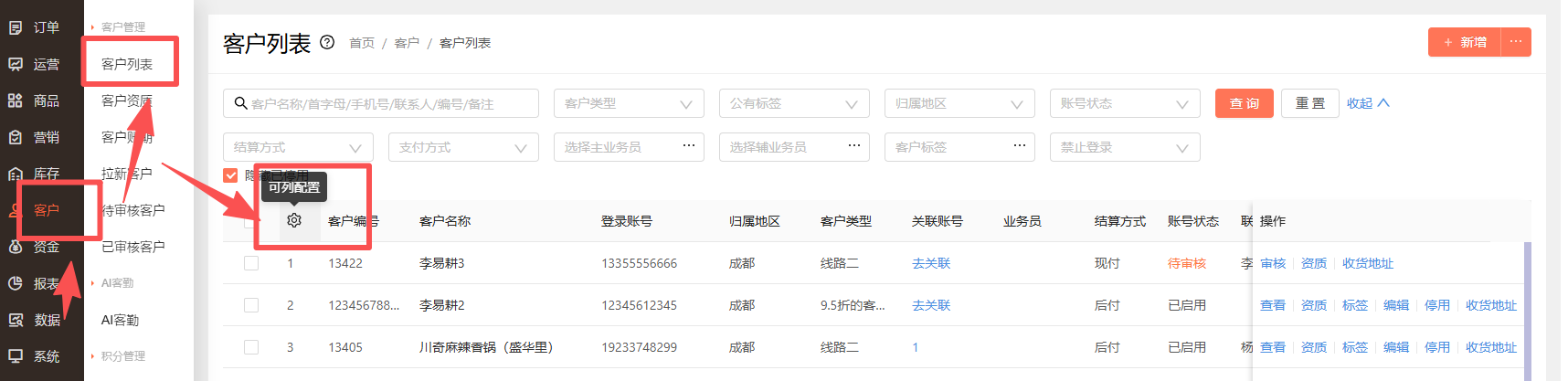Click customer name 李易耕2
The height and width of the screenshot is (381, 1568).
tap(442, 305)
